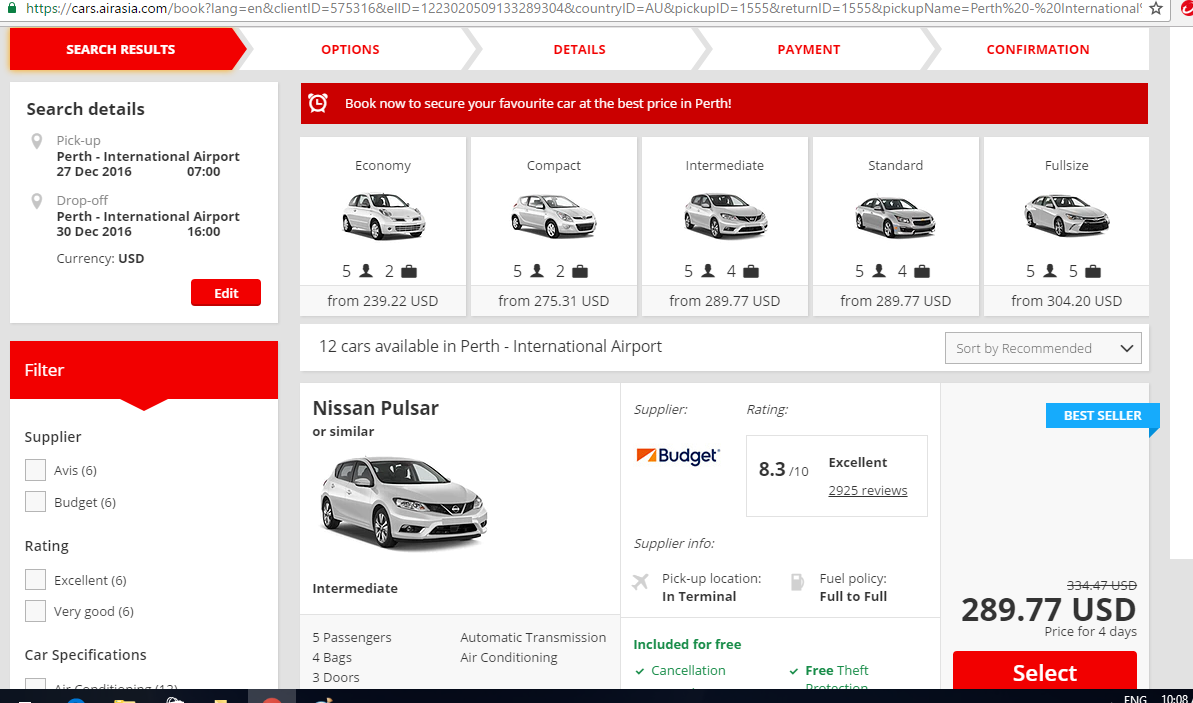Screen dimensions: 1193x703
Task: Click 'from 275.31 USD' Compact price
Action: click(554, 301)
